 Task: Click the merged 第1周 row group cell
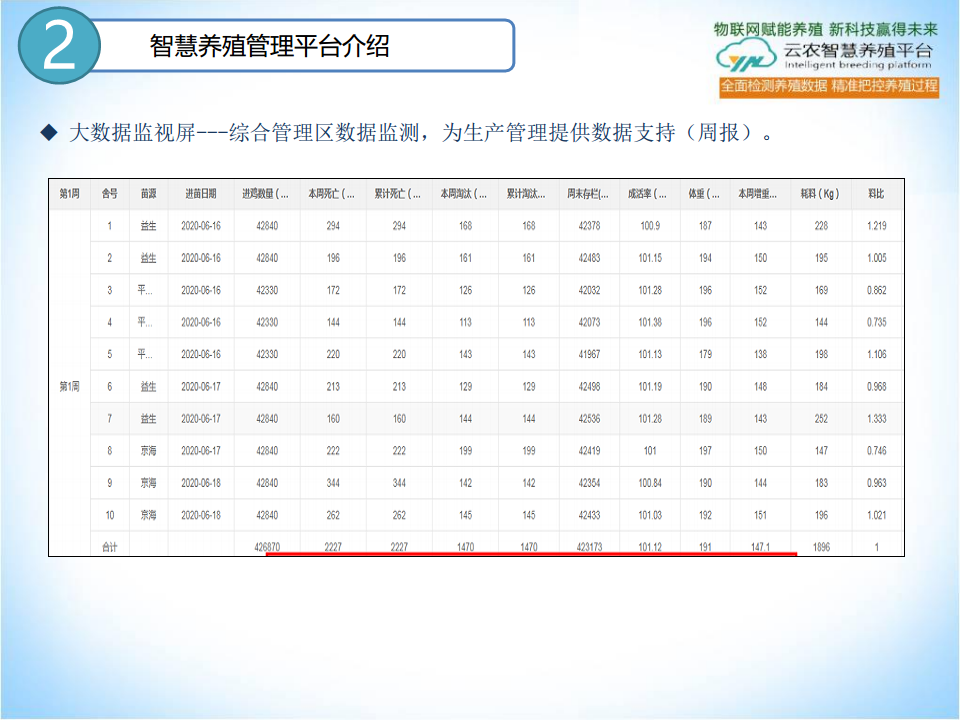pos(69,387)
